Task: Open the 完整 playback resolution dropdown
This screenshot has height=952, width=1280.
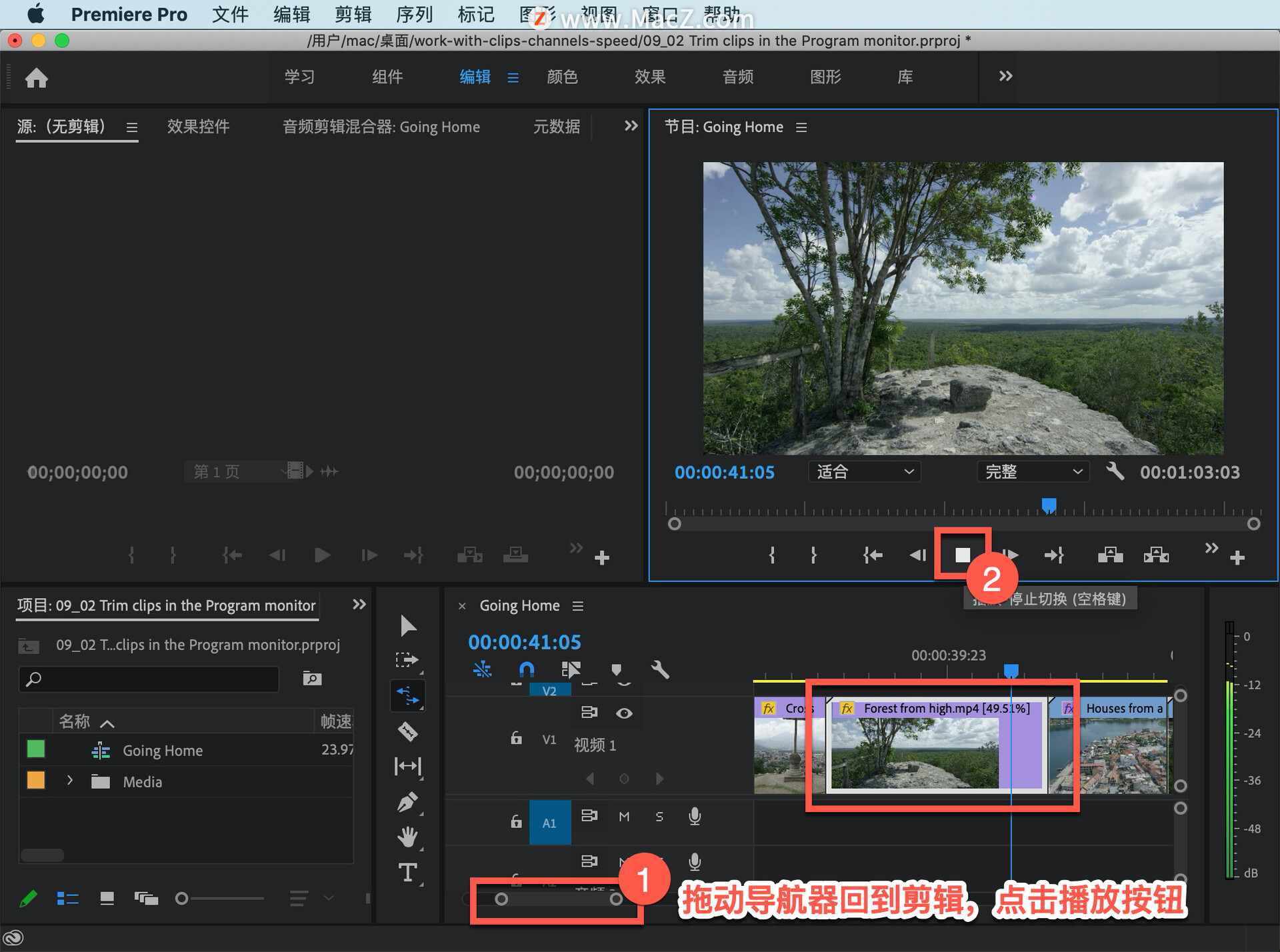Action: 1033,471
